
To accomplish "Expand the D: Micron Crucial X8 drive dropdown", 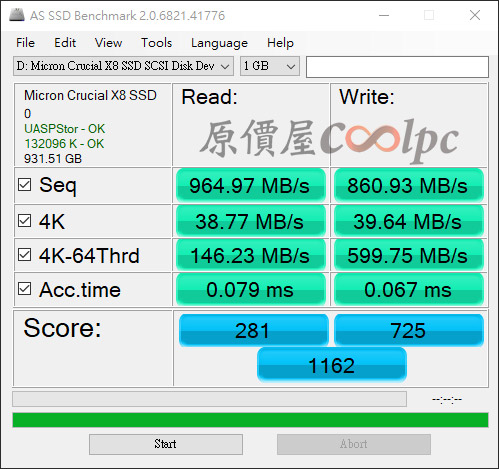I will (123, 66).
